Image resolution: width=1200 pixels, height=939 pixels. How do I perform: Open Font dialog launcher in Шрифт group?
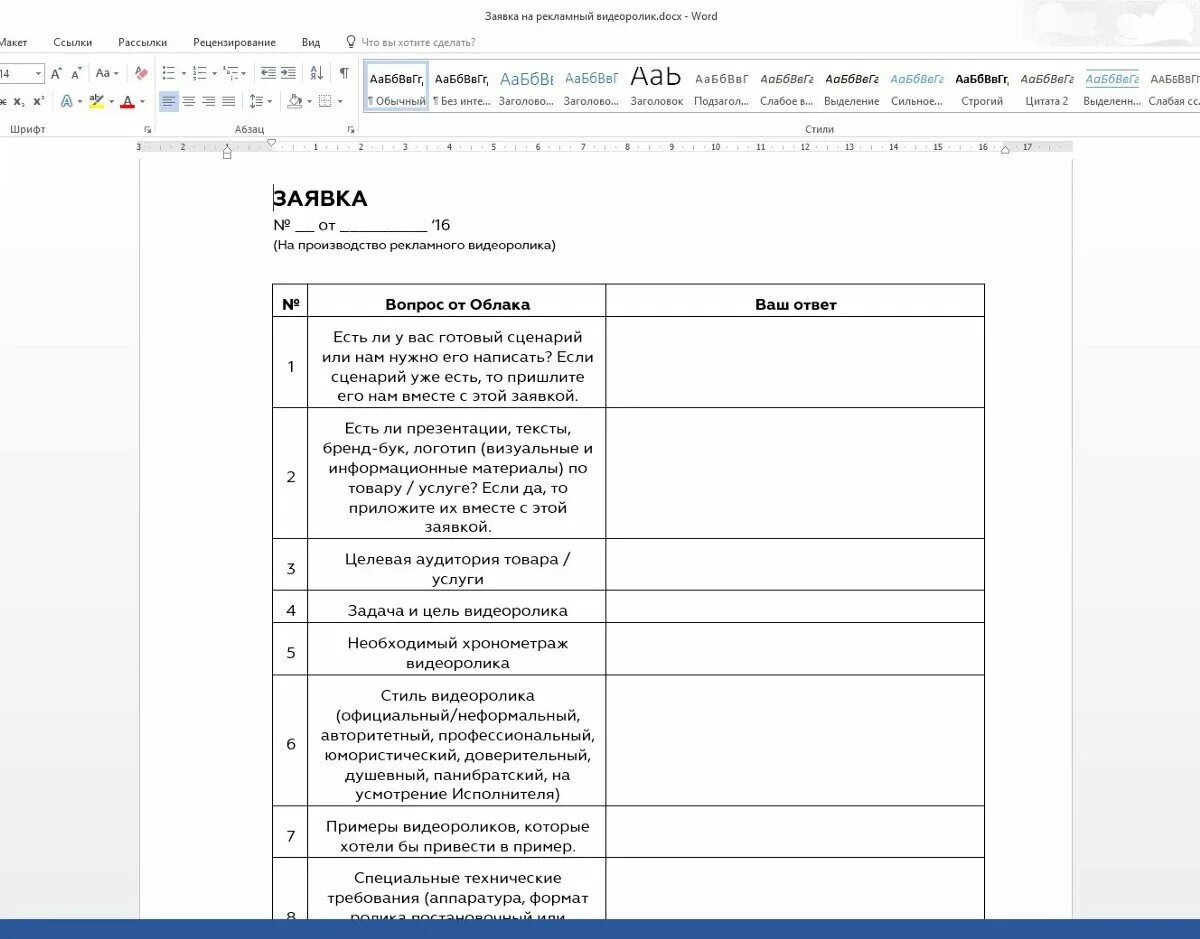(x=148, y=130)
